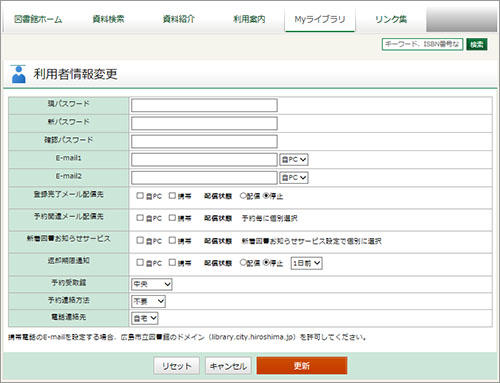This screenshot has height=383, width=500.
Task: Click the リセット button
Action: click(177, 366)
